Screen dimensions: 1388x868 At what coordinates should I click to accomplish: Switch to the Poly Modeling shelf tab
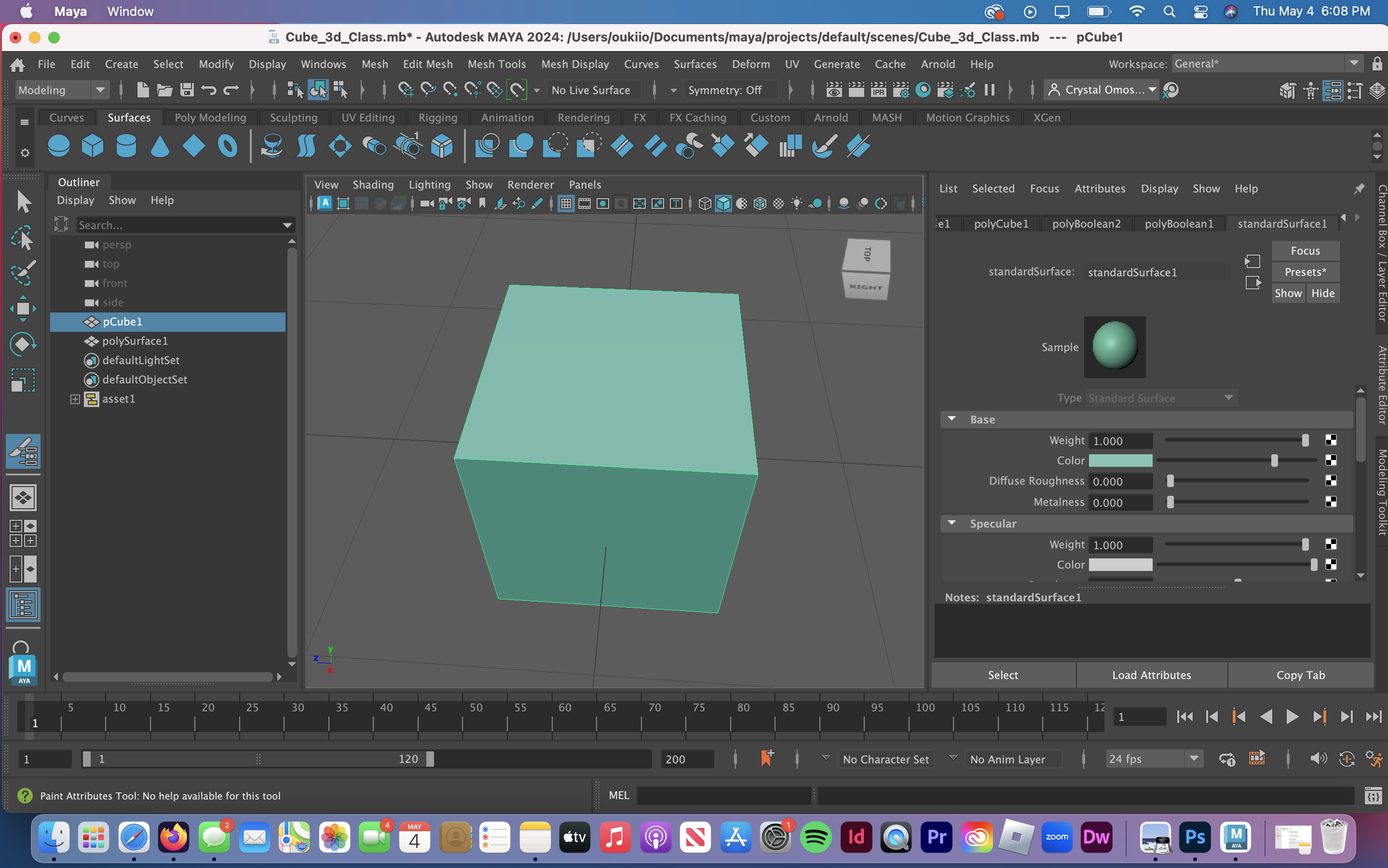tap(210, 118)
